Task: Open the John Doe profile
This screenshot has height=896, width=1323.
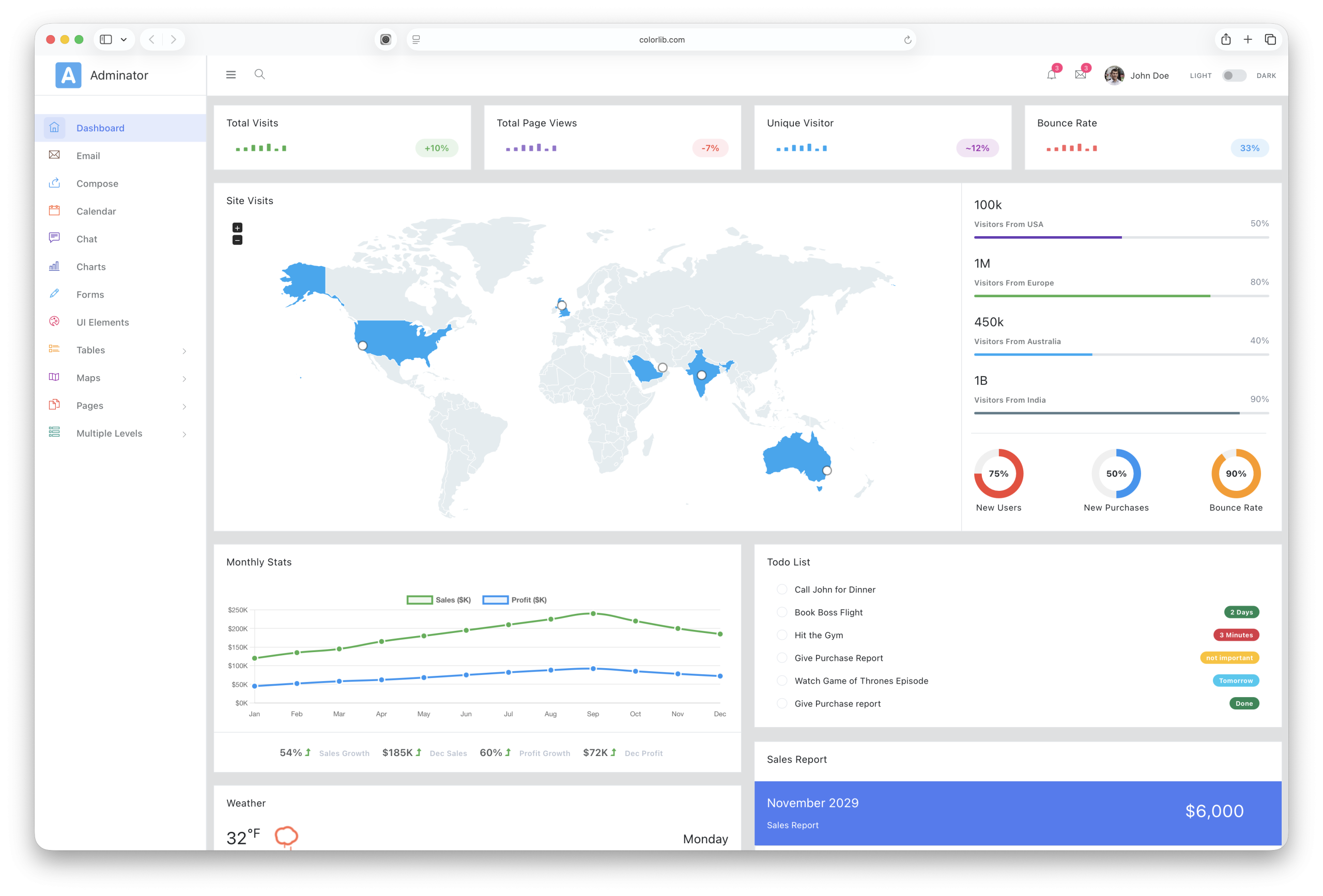Action: click(1139, 74)
